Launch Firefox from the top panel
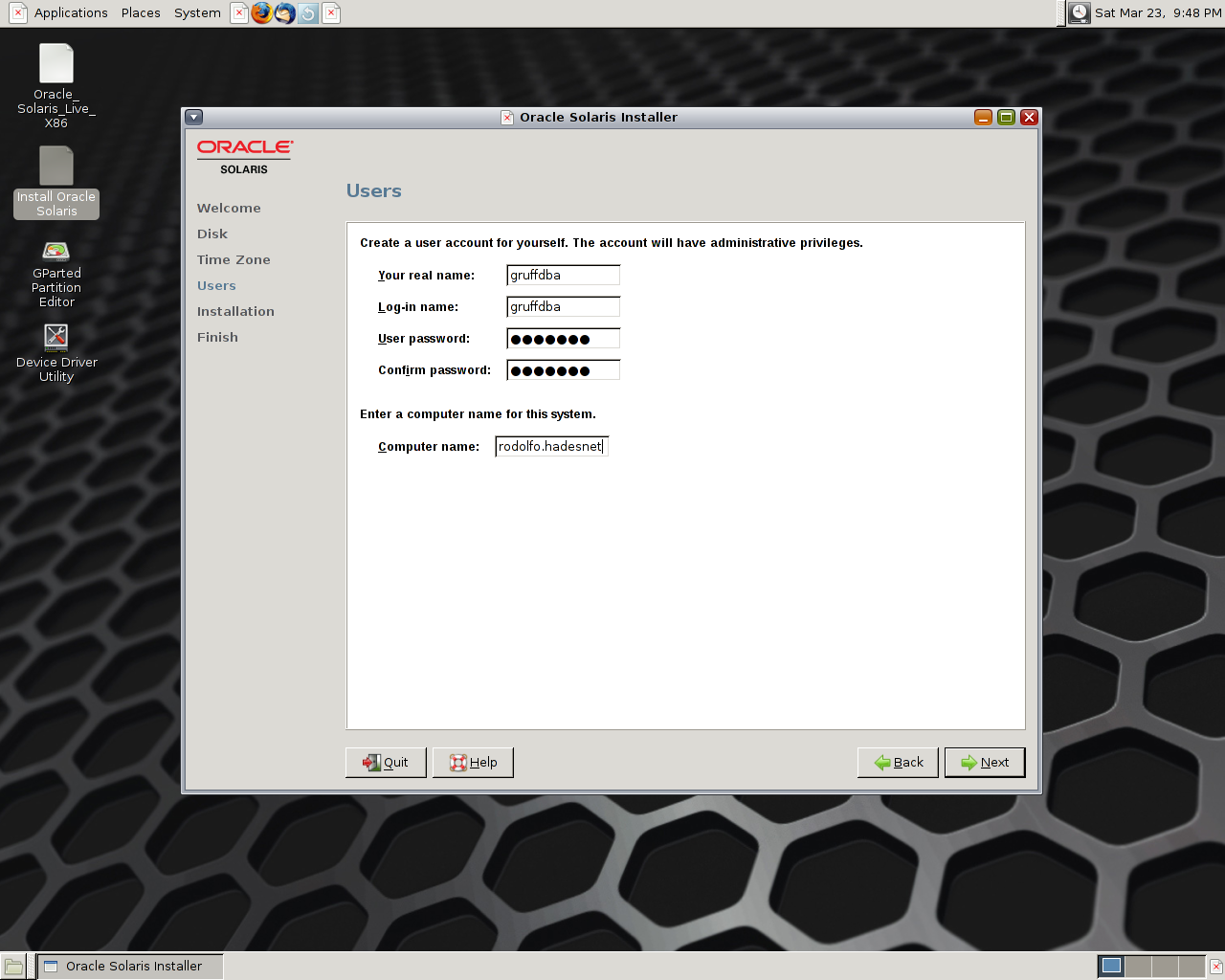The image size is (1225, 980). [261, 13]
